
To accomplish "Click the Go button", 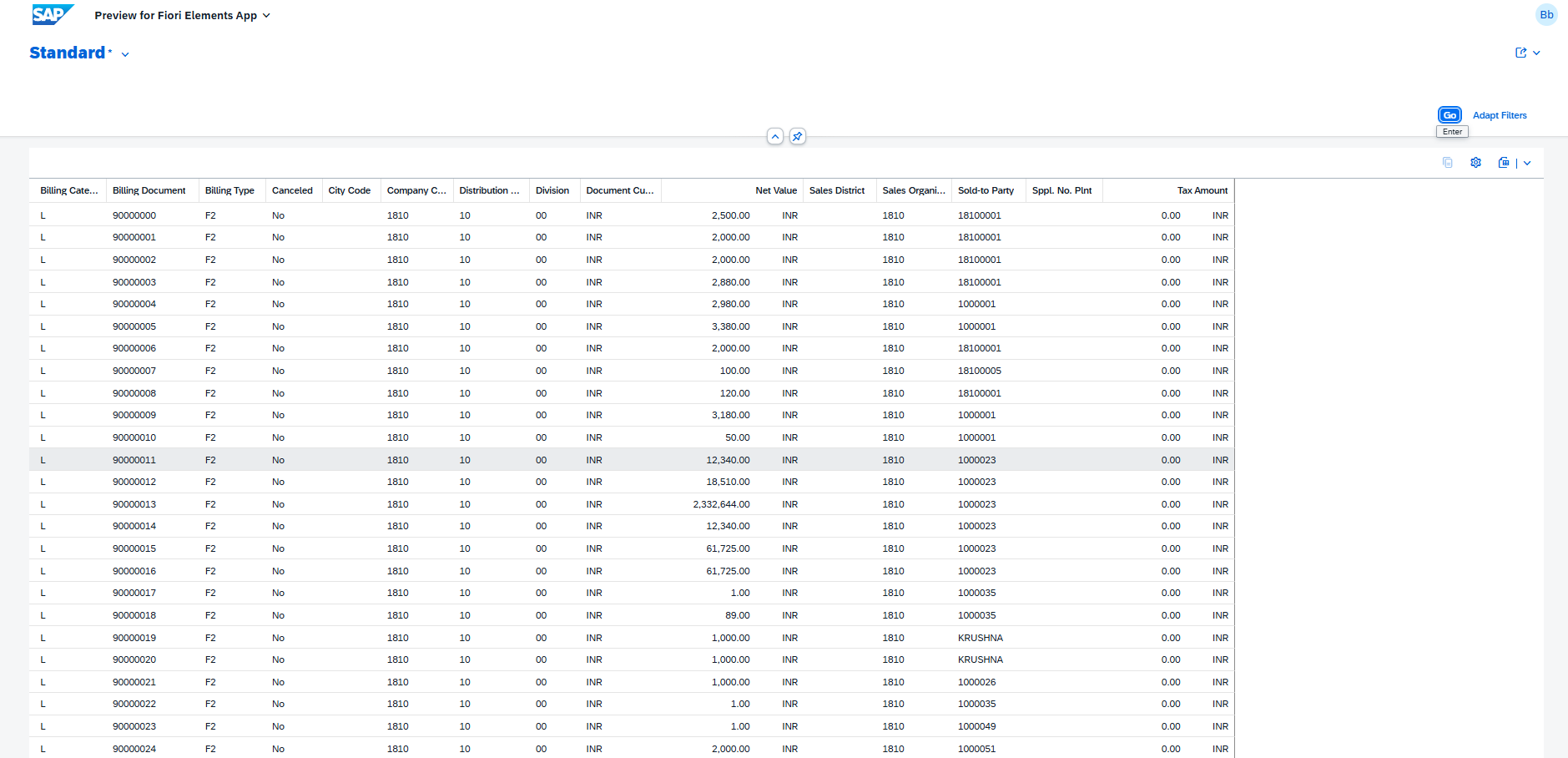I will (1450, 115).
